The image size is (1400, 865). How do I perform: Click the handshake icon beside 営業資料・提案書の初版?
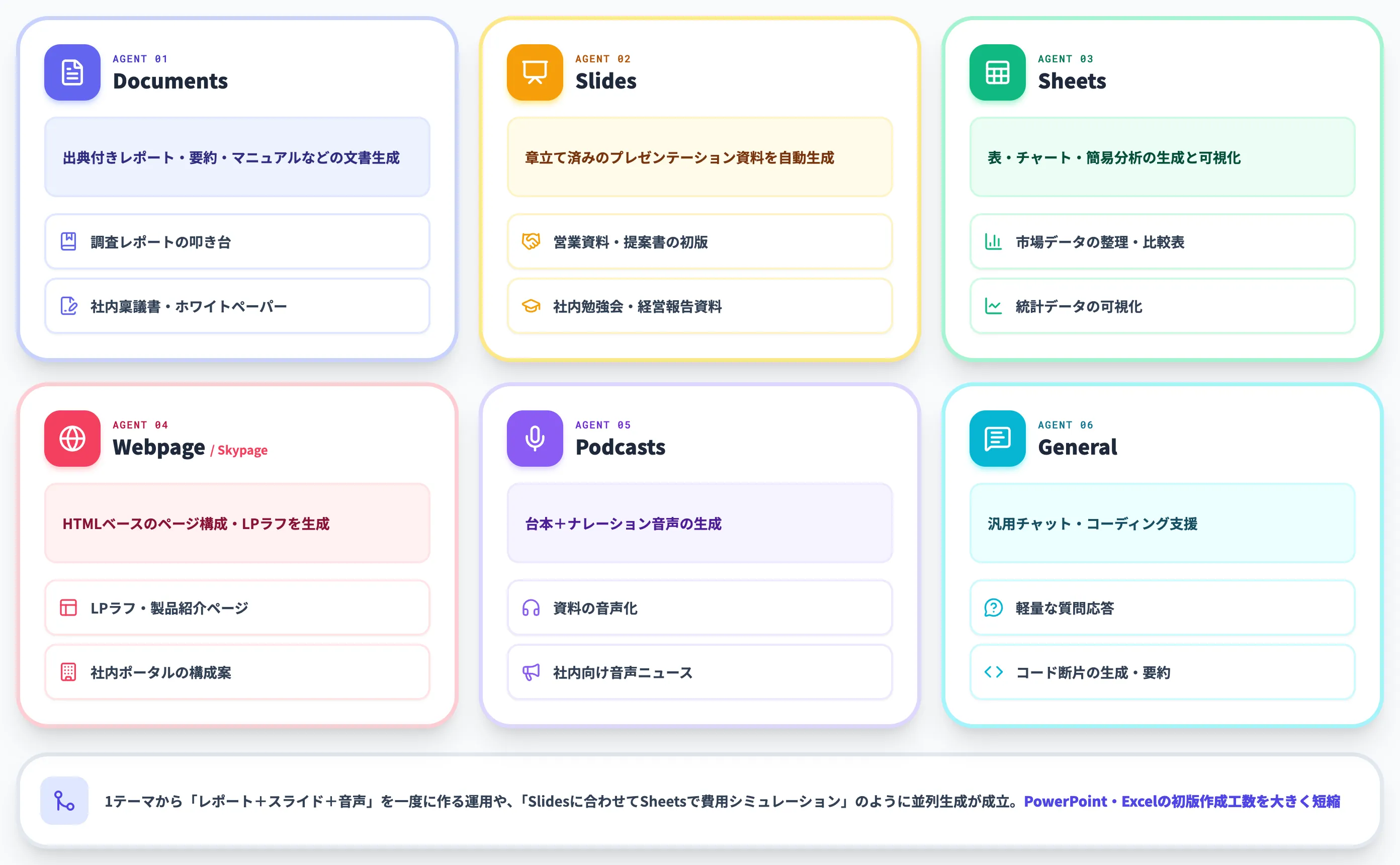[x=531, y=241]
